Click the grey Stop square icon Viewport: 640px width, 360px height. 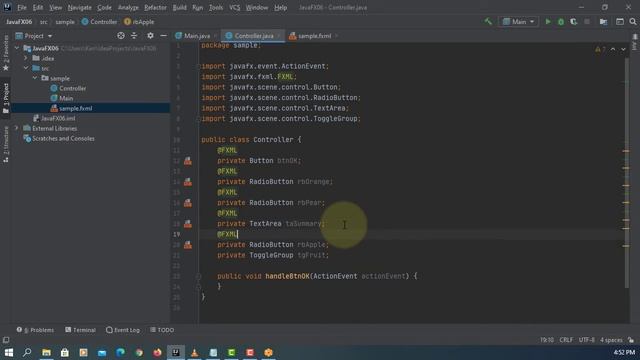pyautogui.click(x=587, y=22)
